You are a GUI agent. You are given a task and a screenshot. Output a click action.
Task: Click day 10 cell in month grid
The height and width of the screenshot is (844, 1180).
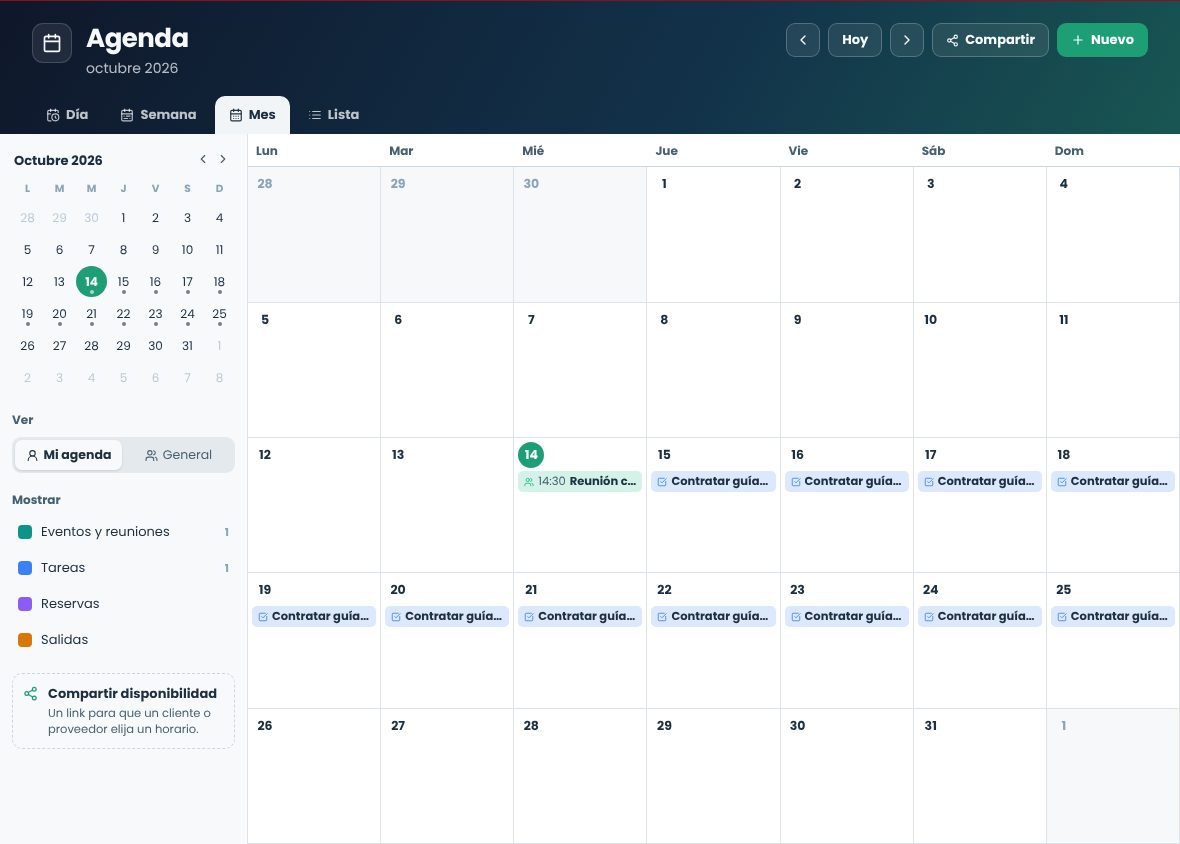point(980,370)
